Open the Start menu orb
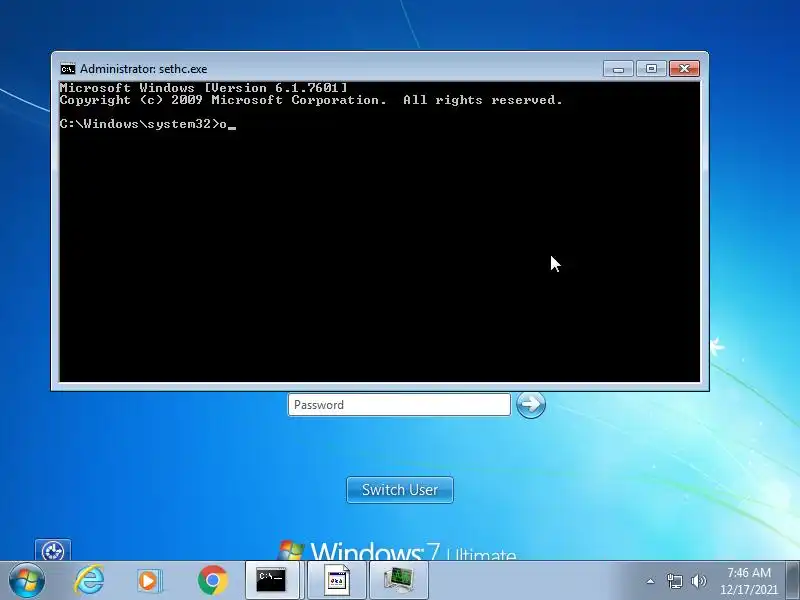The width and height of the screenshot is (800, 600). coord(27,581)
